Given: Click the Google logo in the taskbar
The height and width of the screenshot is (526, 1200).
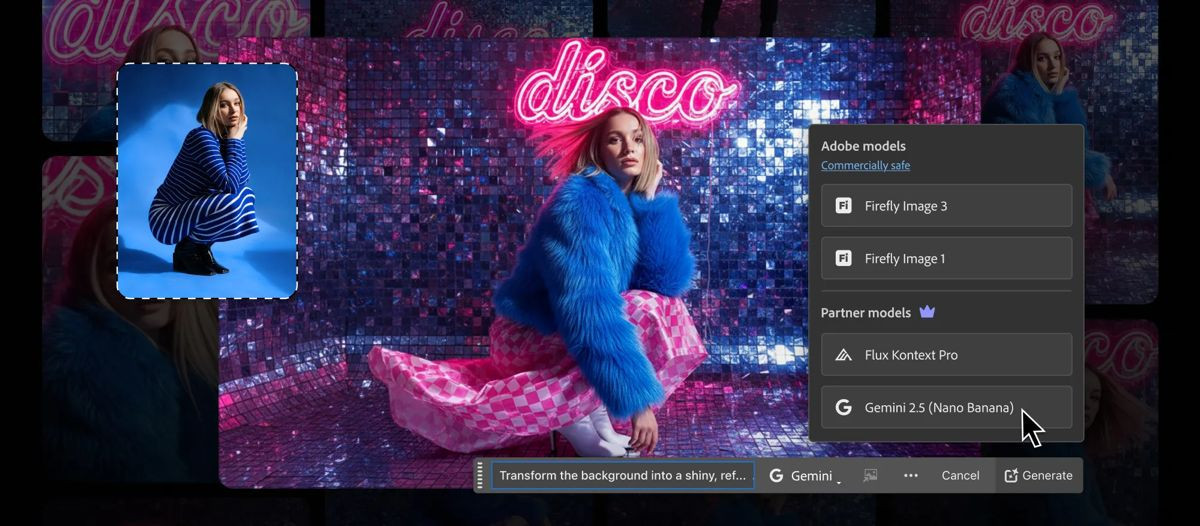Looking at the screenshot, I should [x=776, y=476].
